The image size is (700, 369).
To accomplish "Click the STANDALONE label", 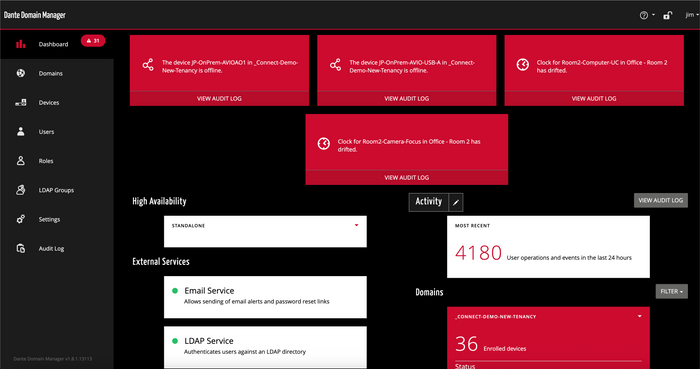I will click(188, 226).
